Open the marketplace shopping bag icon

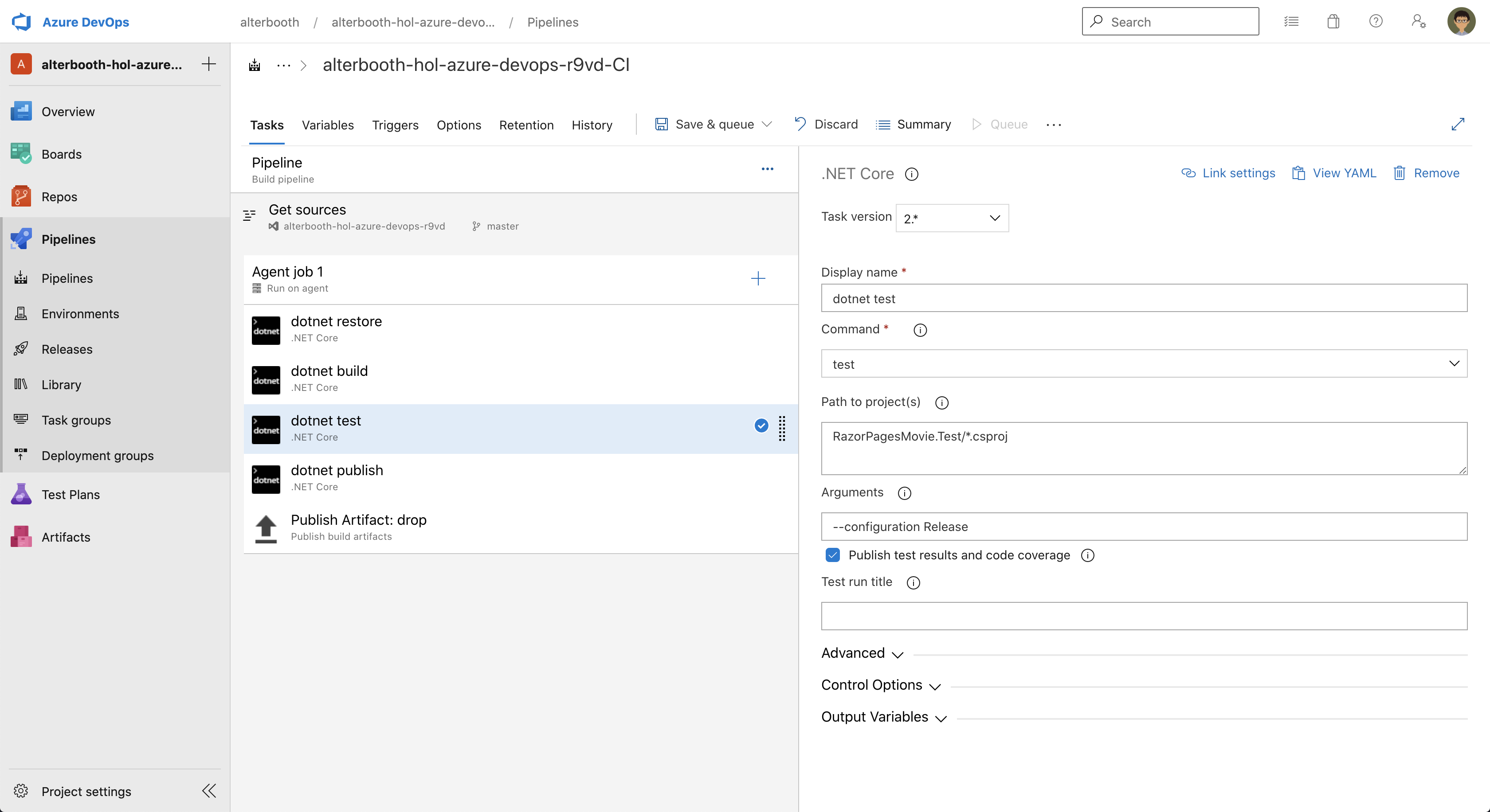[1333, 22]
